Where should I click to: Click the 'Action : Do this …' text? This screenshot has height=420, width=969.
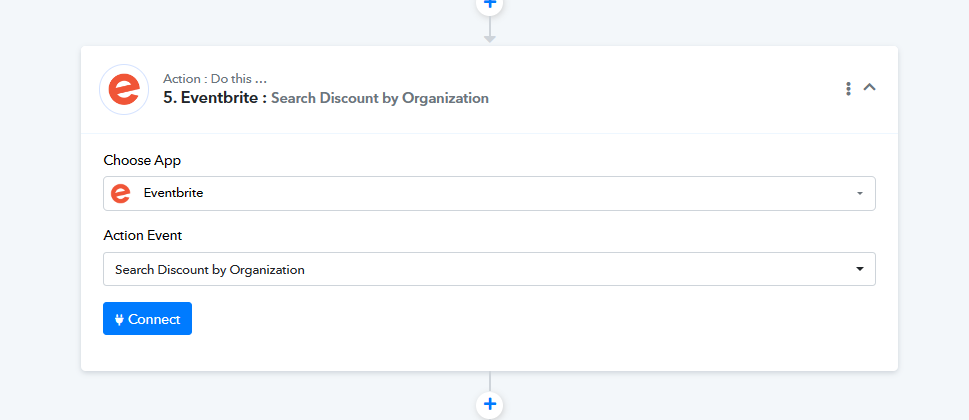pos(215,79)
